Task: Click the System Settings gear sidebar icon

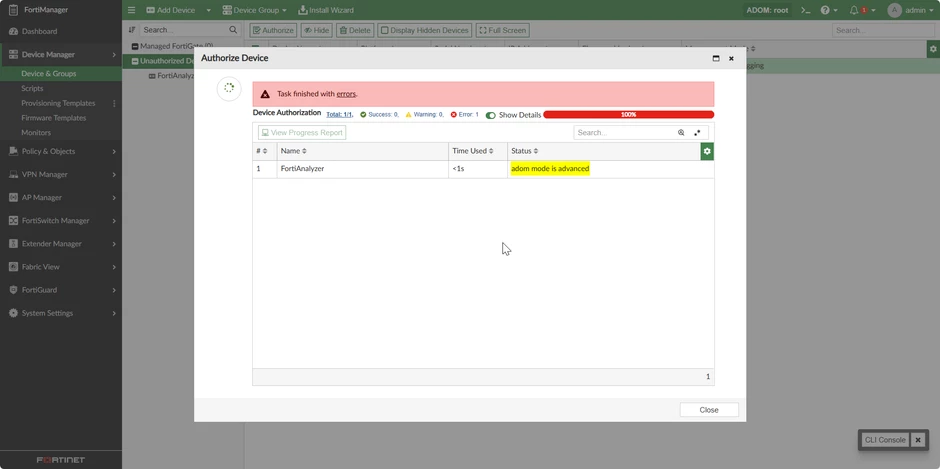Action: point(13,313)
